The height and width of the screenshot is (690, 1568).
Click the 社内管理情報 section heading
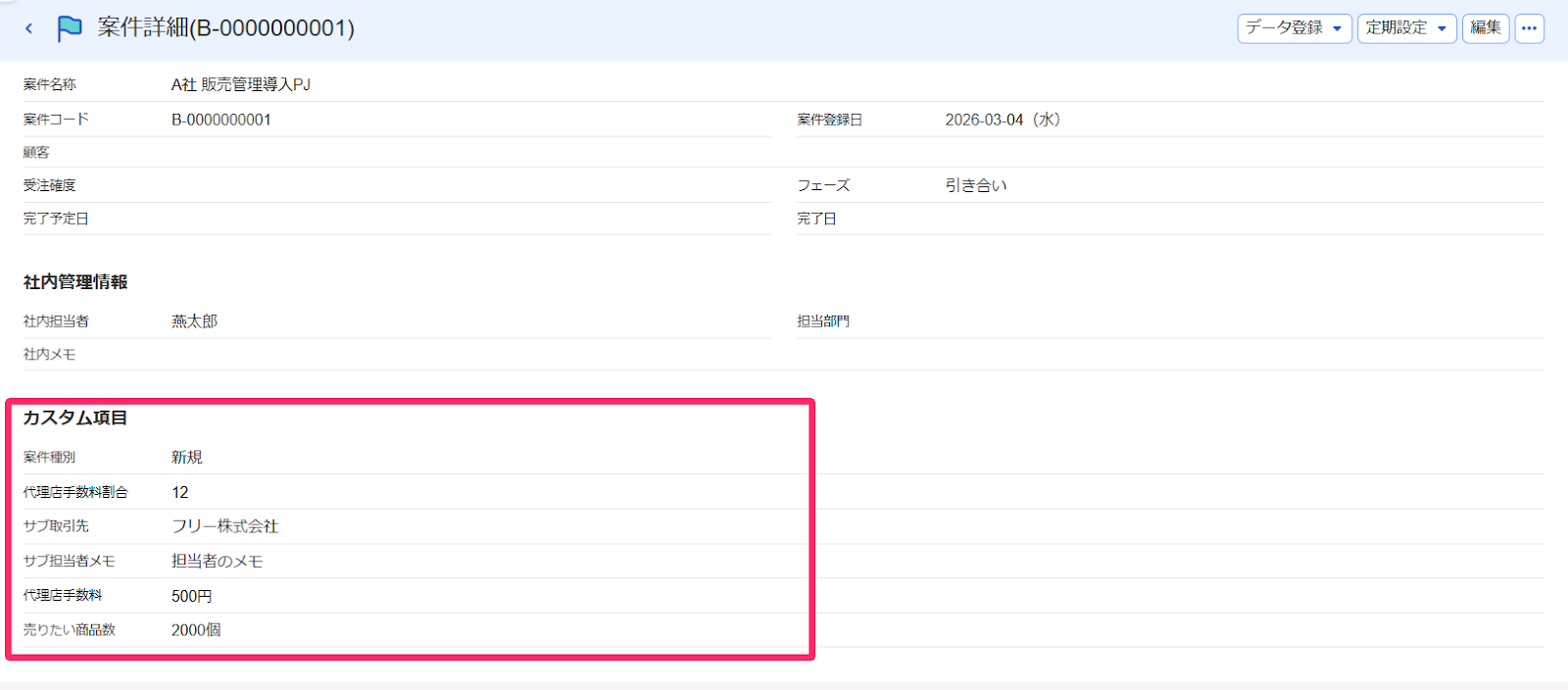[75, 282]
